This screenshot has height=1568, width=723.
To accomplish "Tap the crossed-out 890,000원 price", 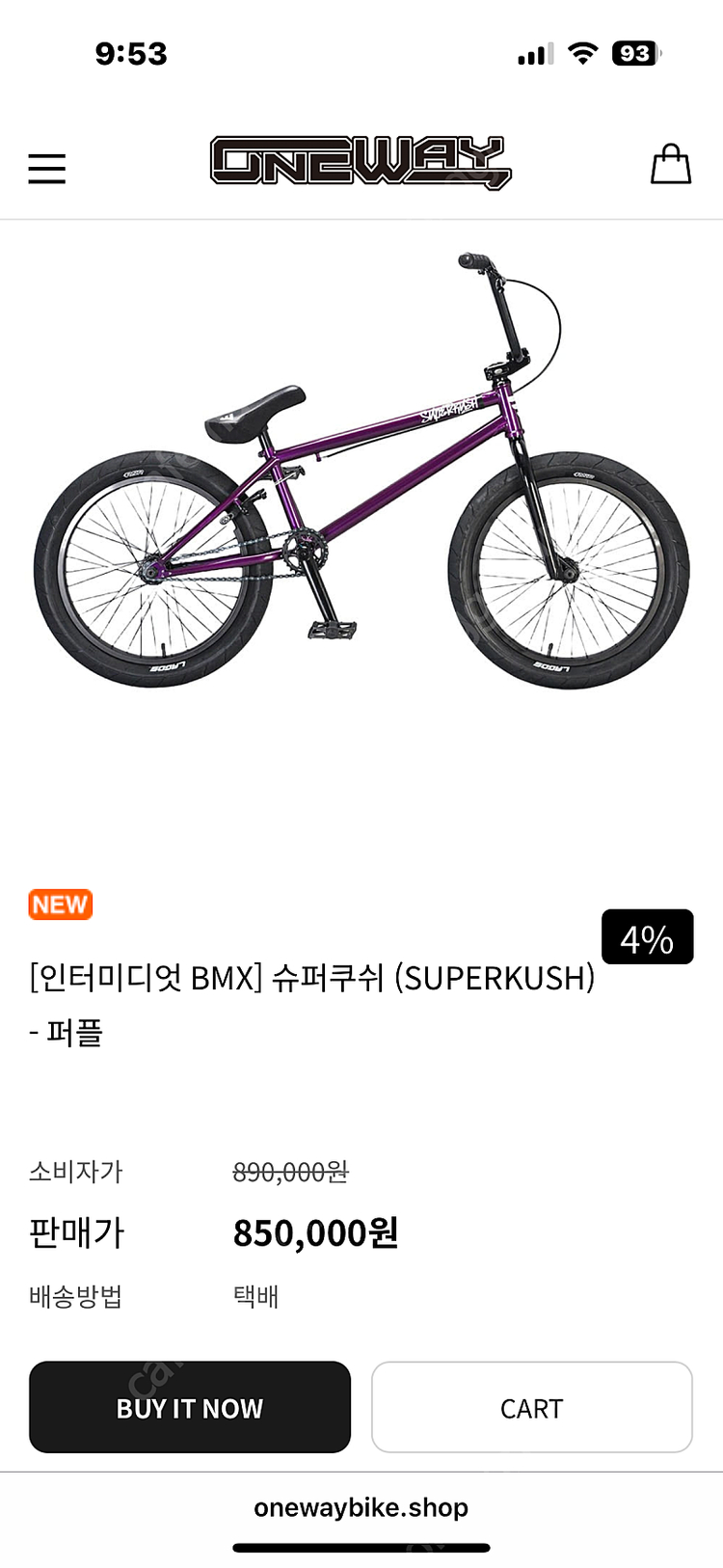I will 290,1172.
